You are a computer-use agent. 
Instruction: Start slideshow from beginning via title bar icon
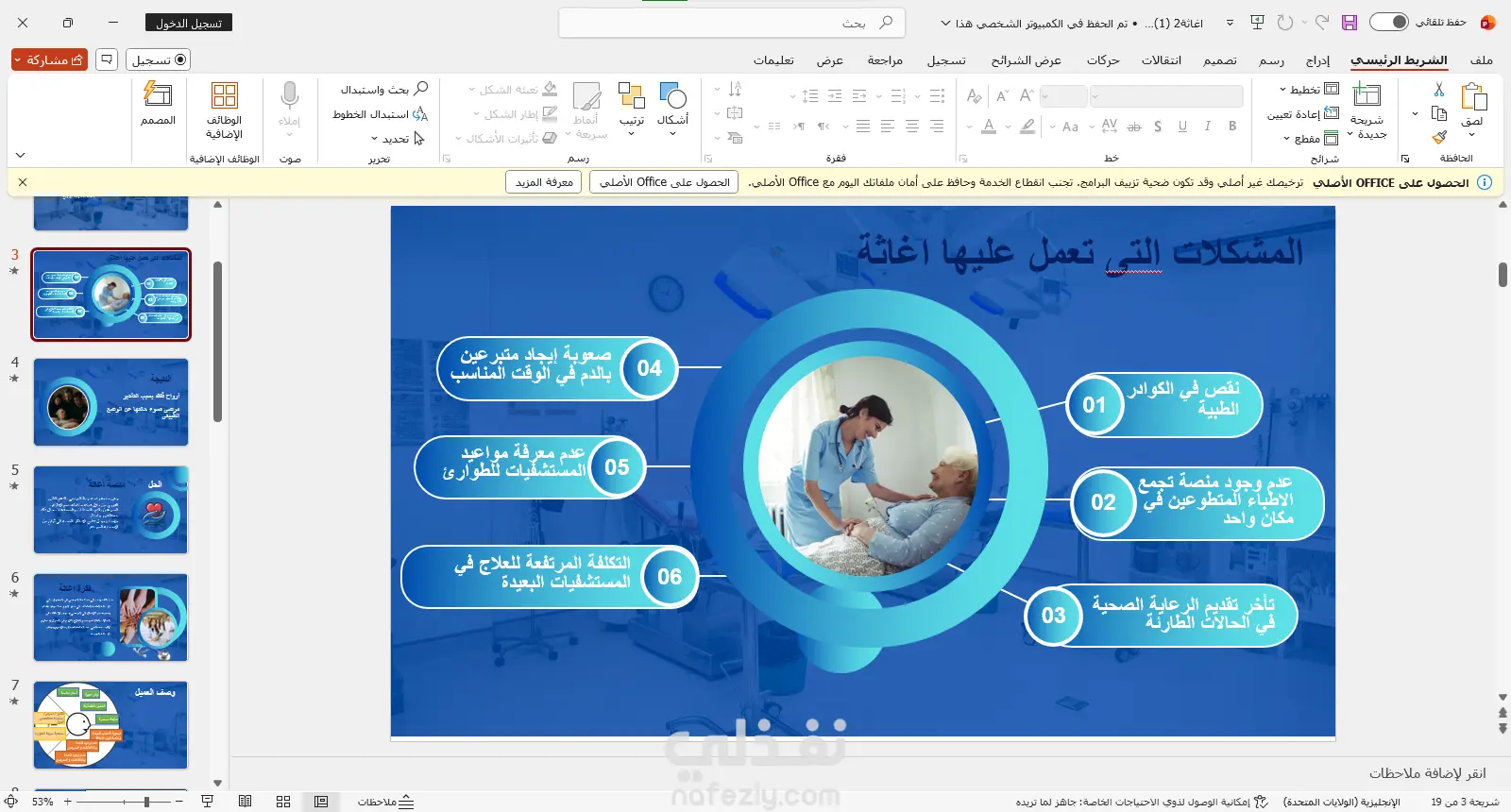(x=1257, y=23)
